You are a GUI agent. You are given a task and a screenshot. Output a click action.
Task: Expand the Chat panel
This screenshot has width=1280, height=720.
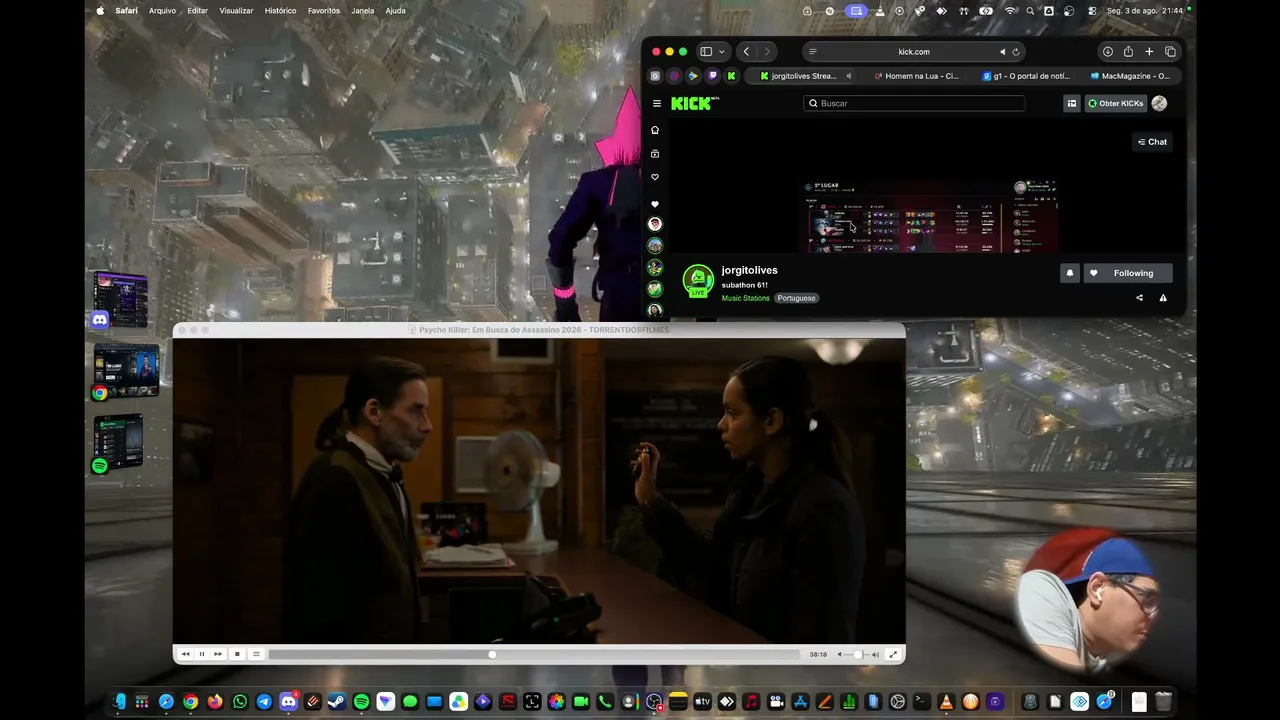(x=1152, y=142)
